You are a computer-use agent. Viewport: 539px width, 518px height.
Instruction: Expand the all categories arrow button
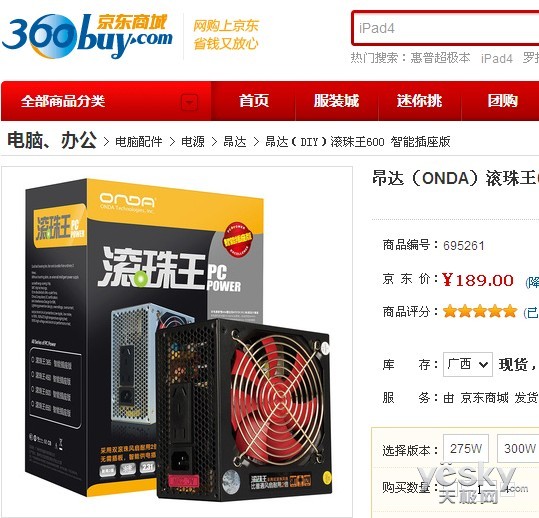coord(189,102)
